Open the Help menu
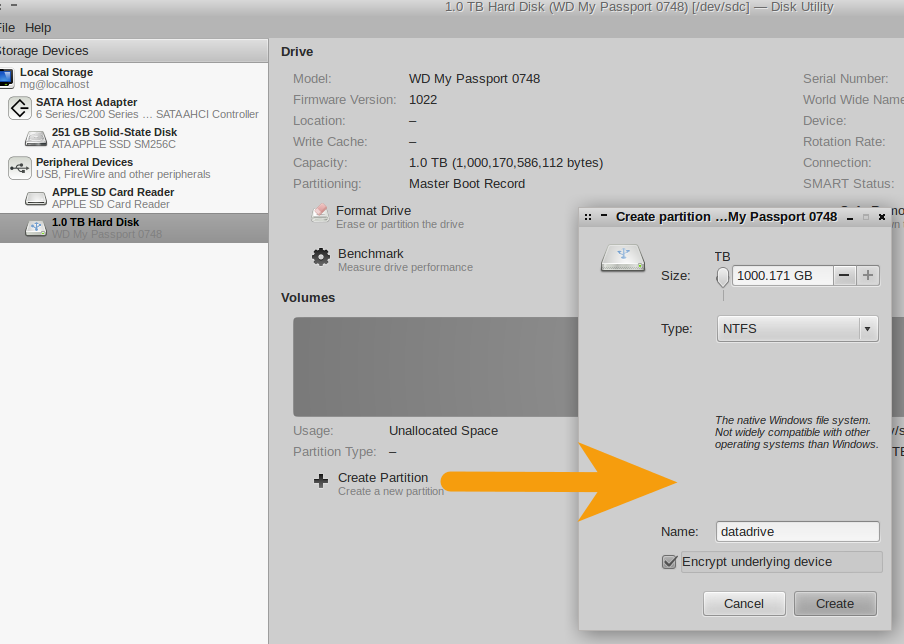 [x=38, y=28]
